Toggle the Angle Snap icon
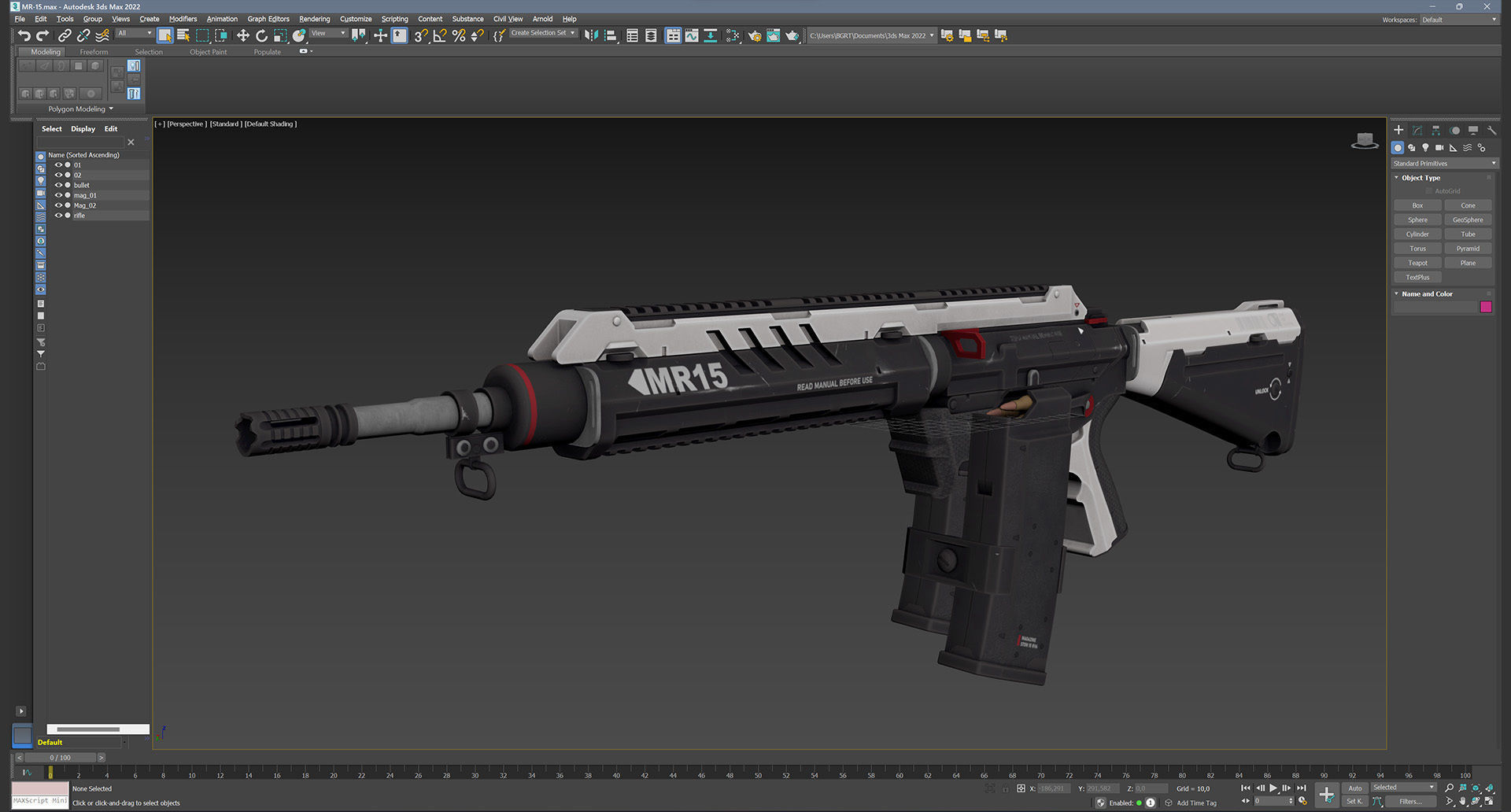 tap(440, 35)
